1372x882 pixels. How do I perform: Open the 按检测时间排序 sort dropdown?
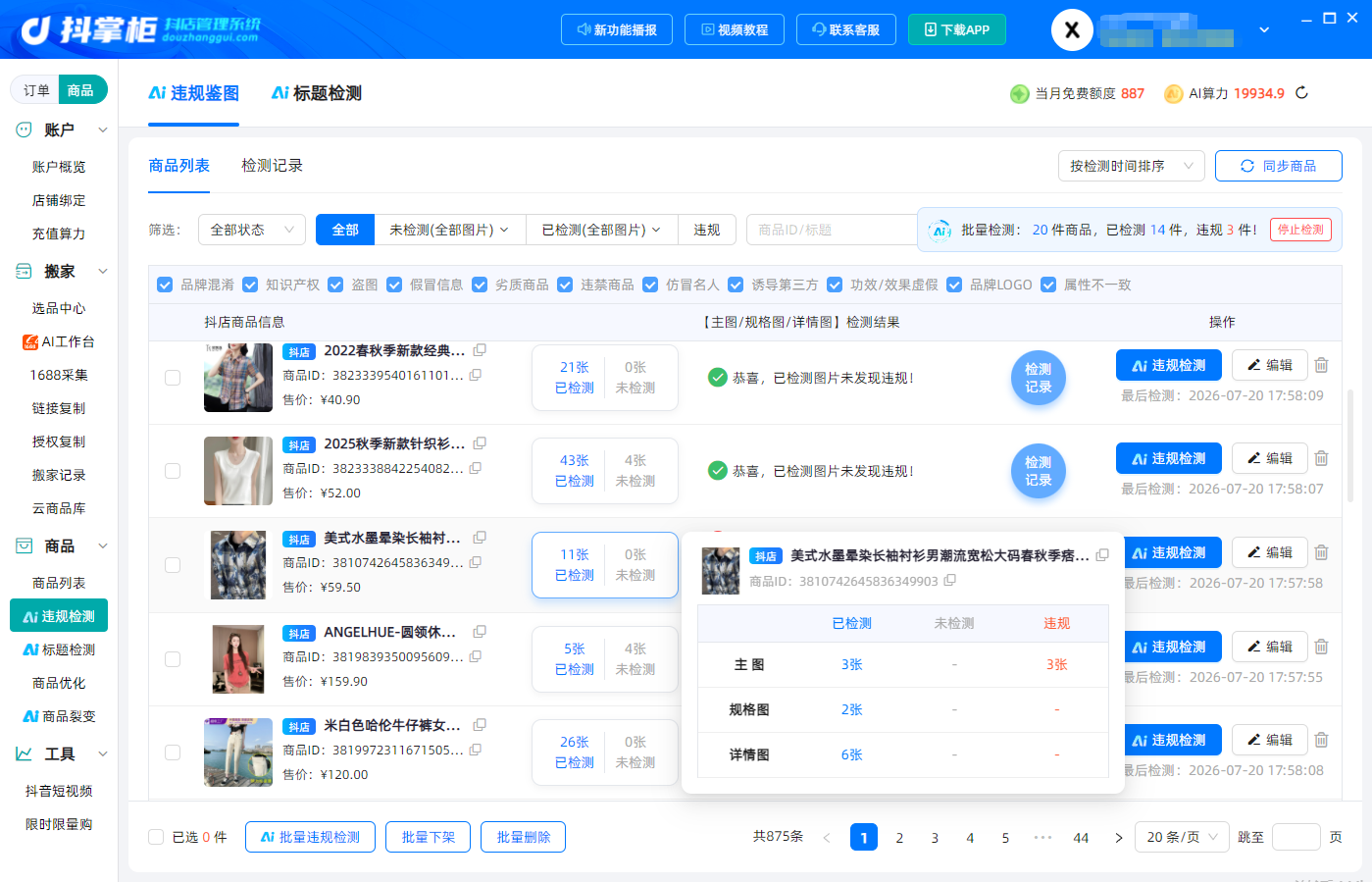tap(1132, 166)
